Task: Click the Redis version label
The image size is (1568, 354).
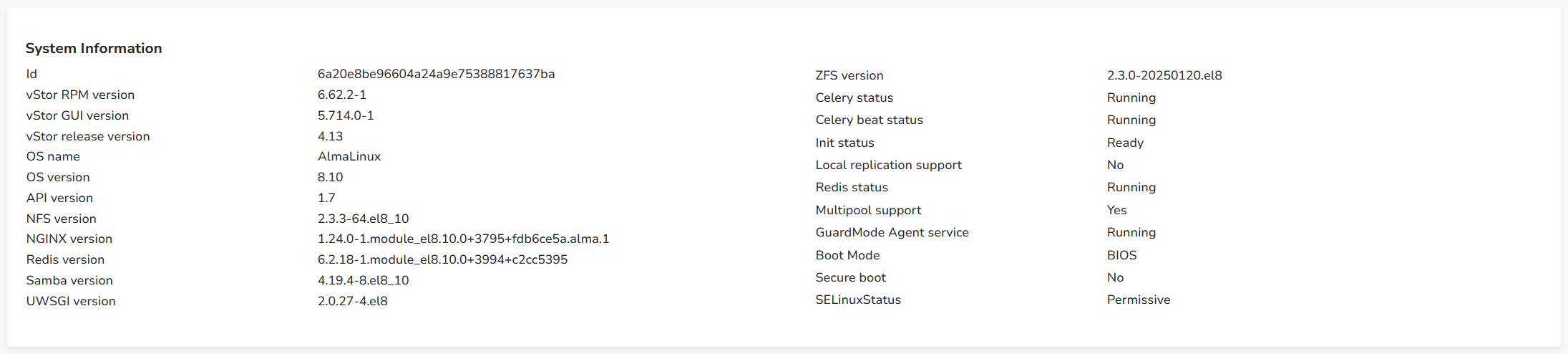Action: click(65, 259)
